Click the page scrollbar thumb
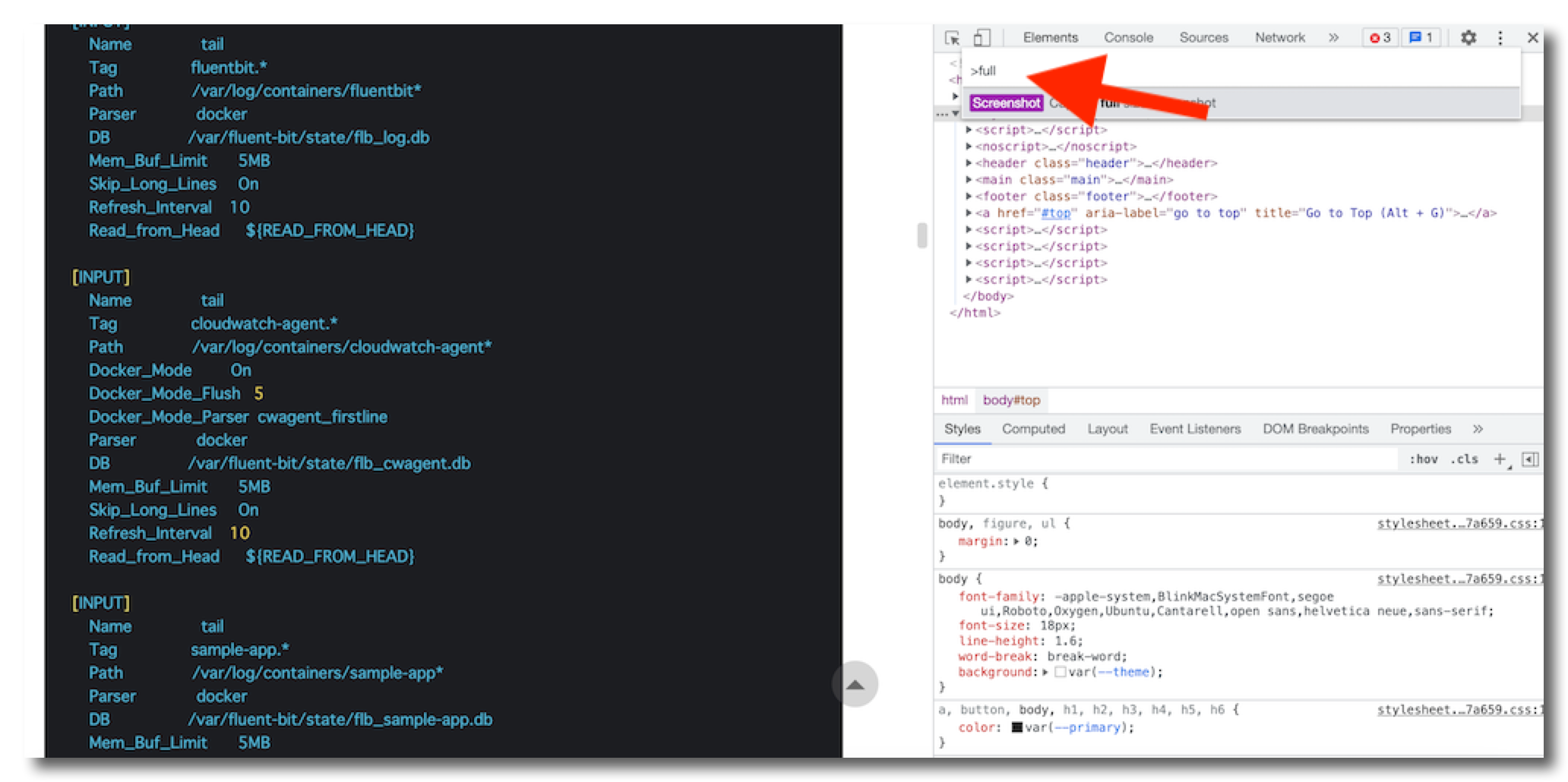This screenshot has width=1568, height=782. [922, 235]
